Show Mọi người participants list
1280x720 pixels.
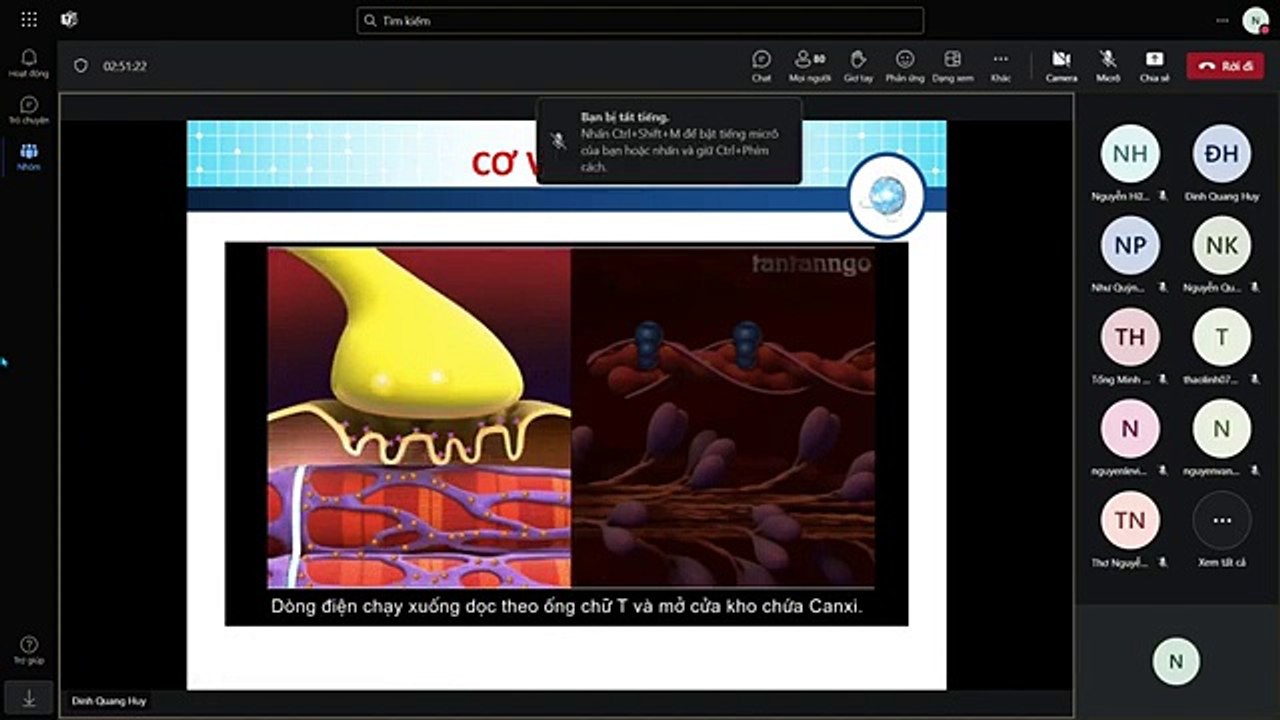click(x=809, y=66)
